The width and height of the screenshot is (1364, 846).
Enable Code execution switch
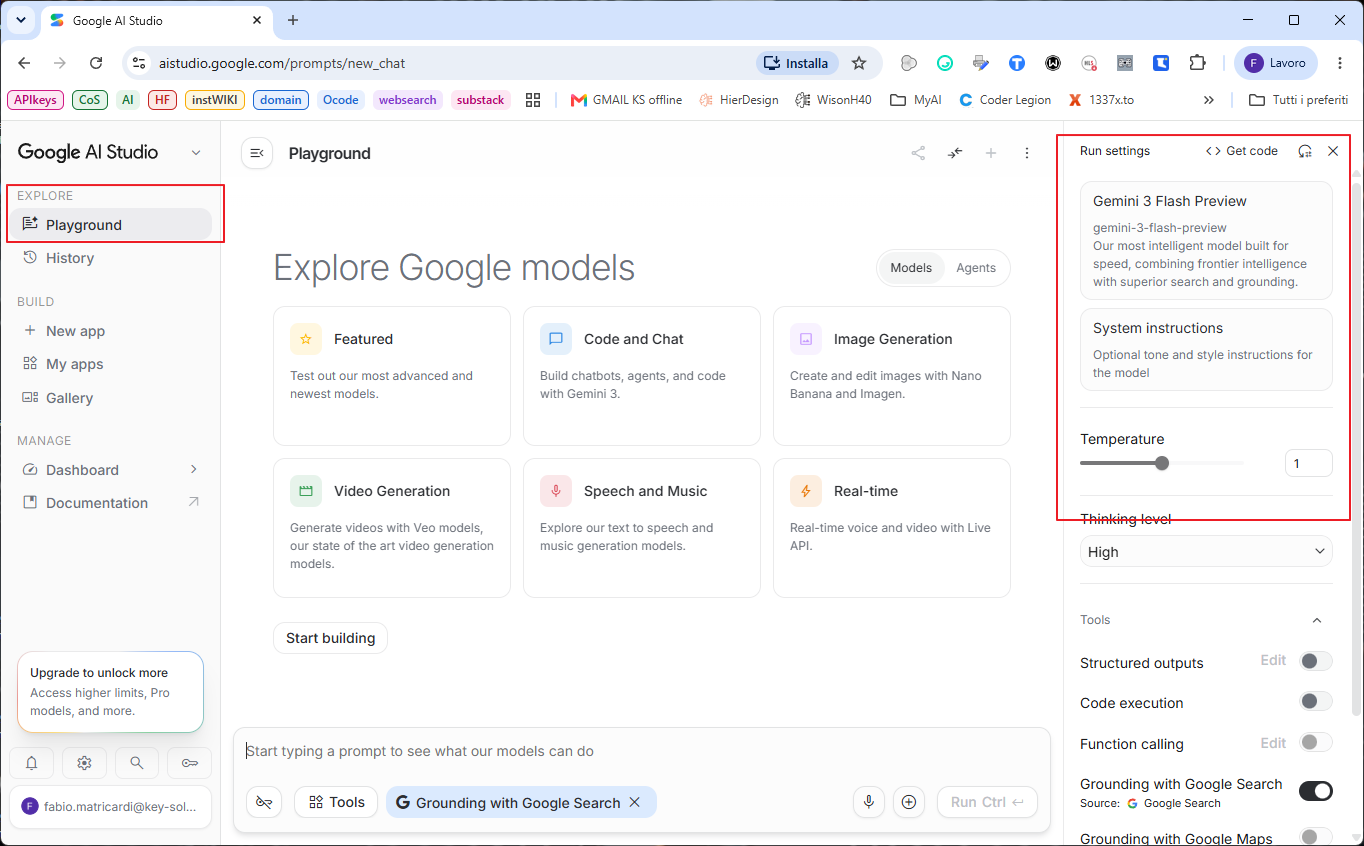point(1316,702)
